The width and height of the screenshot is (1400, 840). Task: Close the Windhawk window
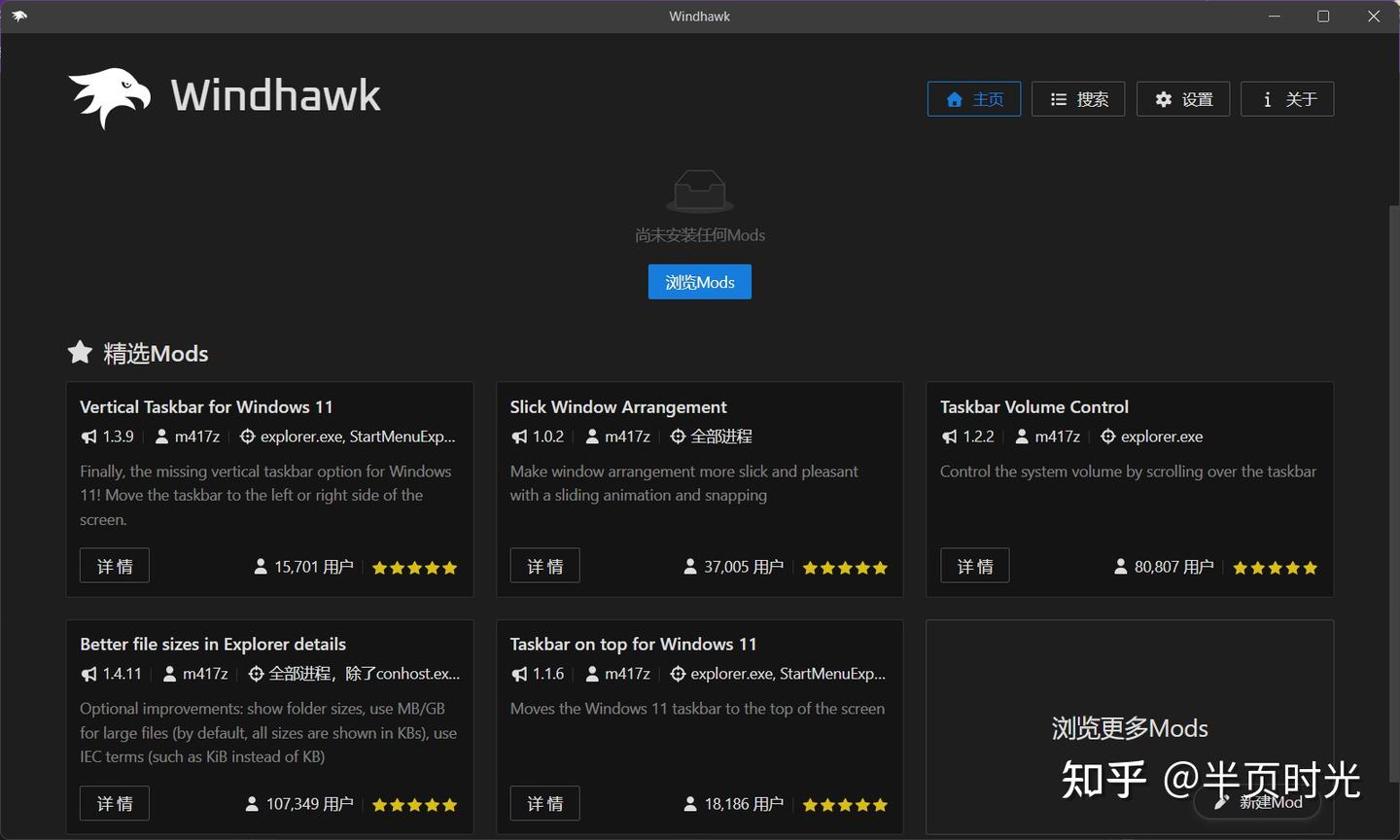[1374, 17]
